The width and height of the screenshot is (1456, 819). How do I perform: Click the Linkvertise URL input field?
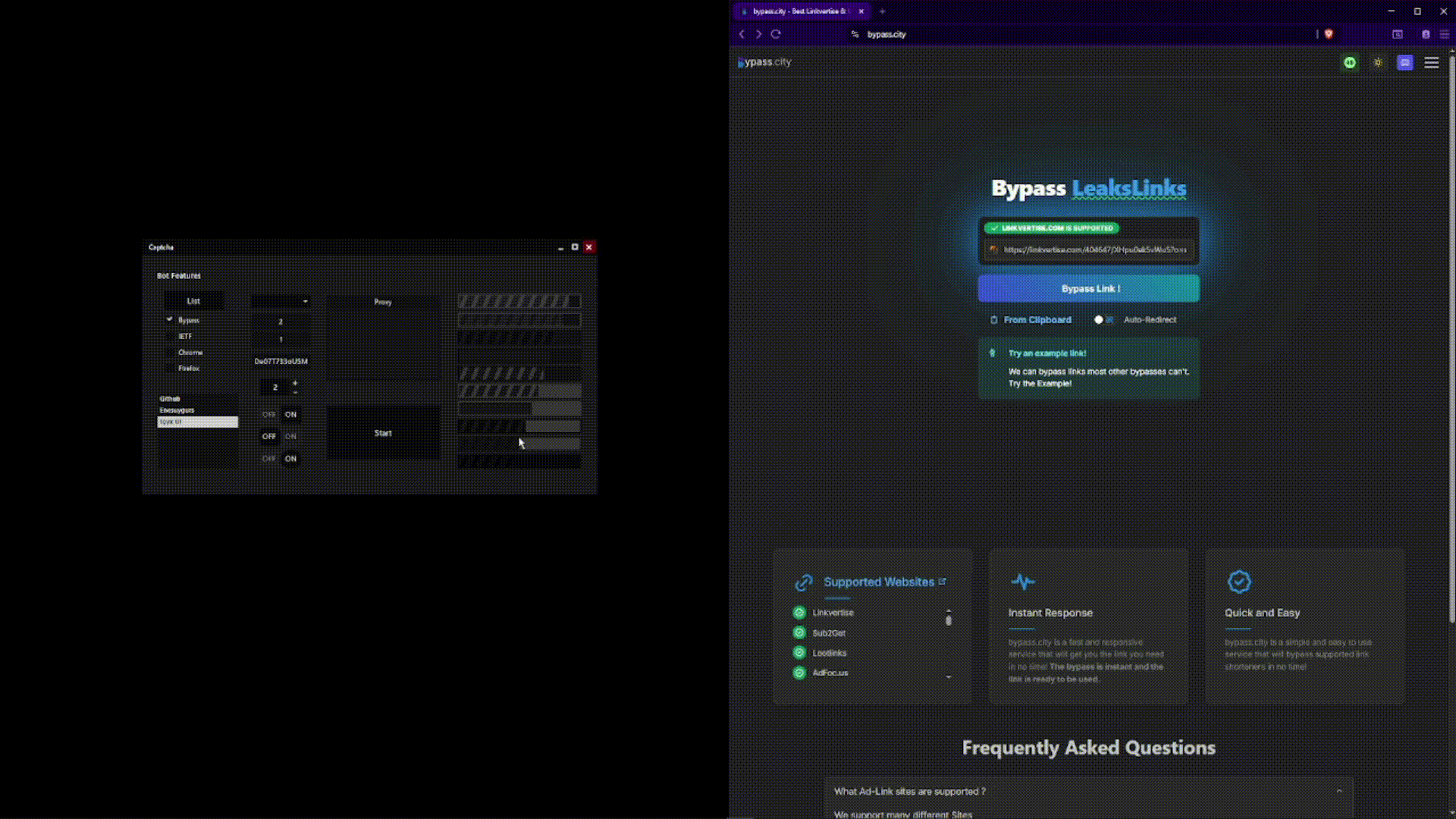coord(1094,249)
